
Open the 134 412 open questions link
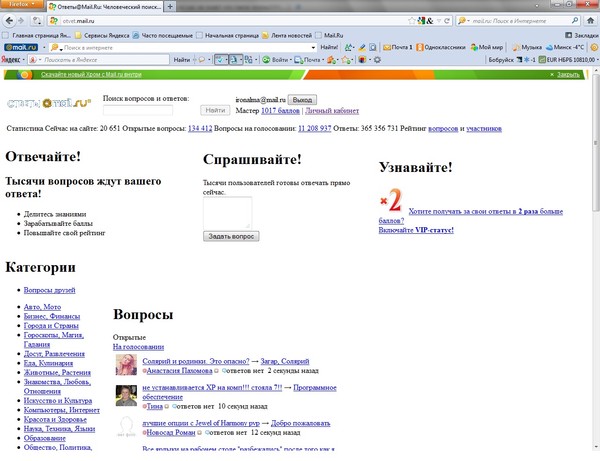(200, 129)
